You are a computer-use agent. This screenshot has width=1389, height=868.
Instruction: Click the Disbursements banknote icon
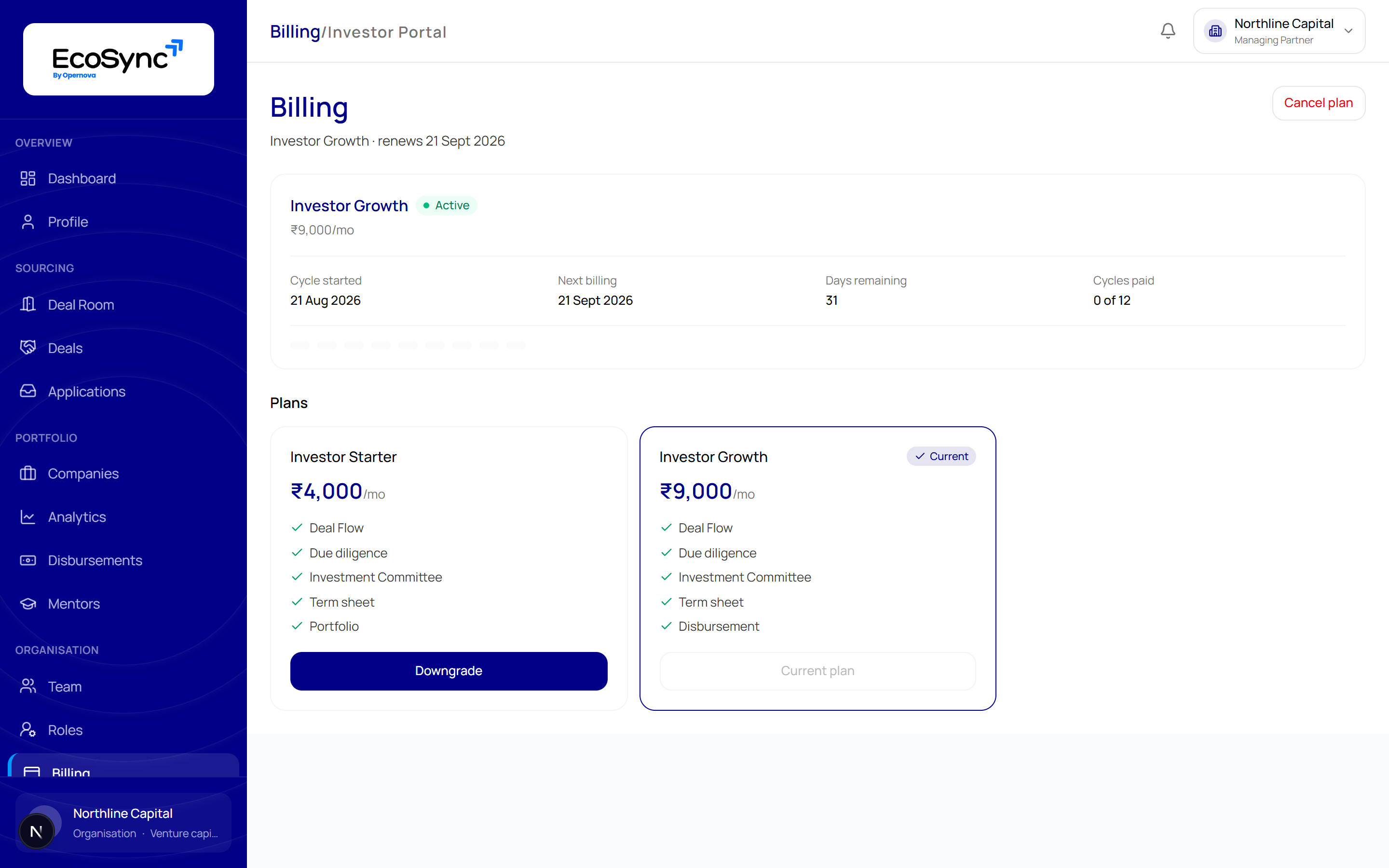coord(27,560)
